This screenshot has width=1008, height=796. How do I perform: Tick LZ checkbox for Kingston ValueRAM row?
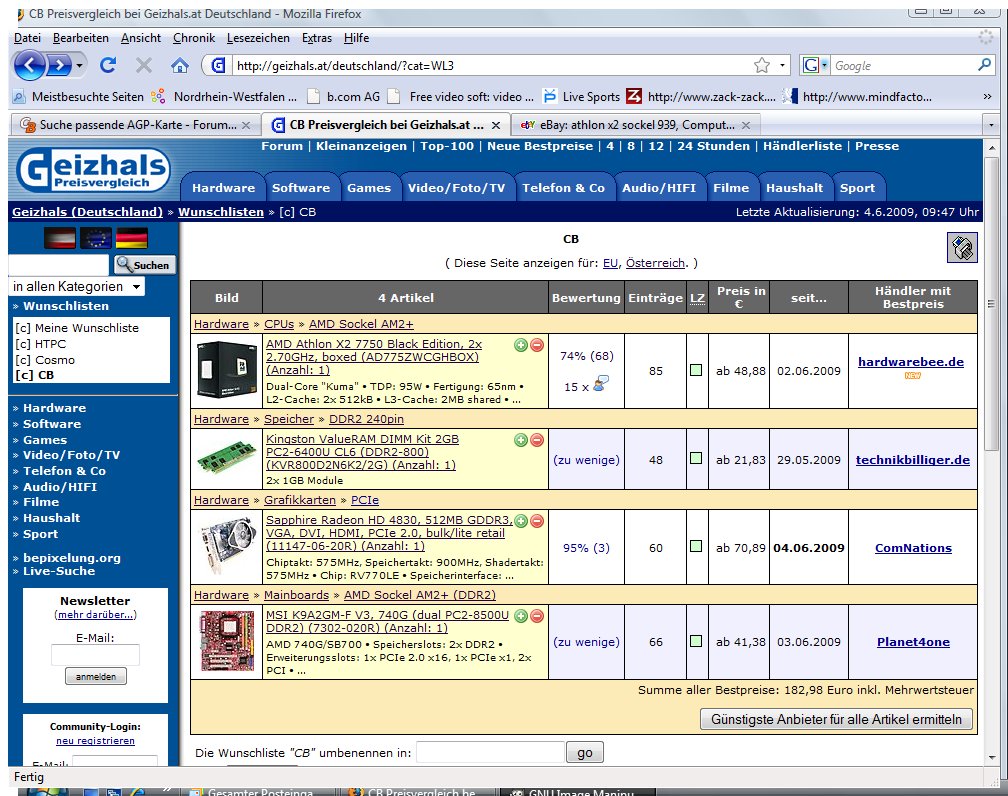(696, 458)
